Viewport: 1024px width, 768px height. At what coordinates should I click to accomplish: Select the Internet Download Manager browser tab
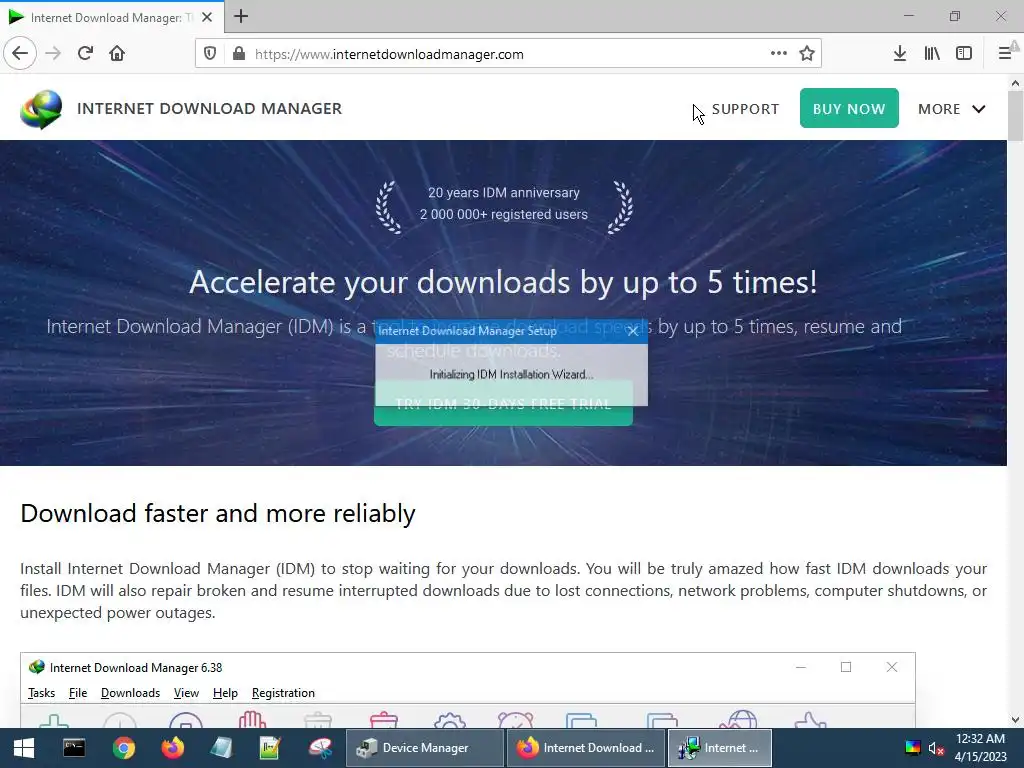pyautogui.click(x=112, y=17)
